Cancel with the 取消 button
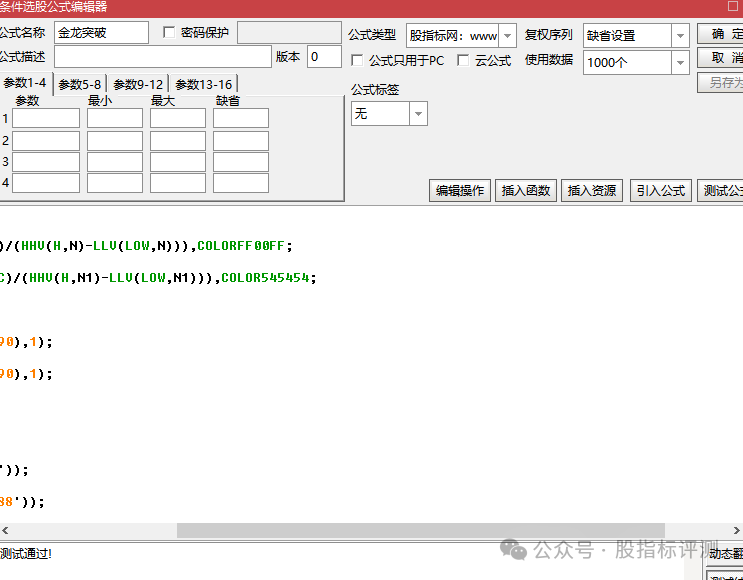 coord(720,58)
